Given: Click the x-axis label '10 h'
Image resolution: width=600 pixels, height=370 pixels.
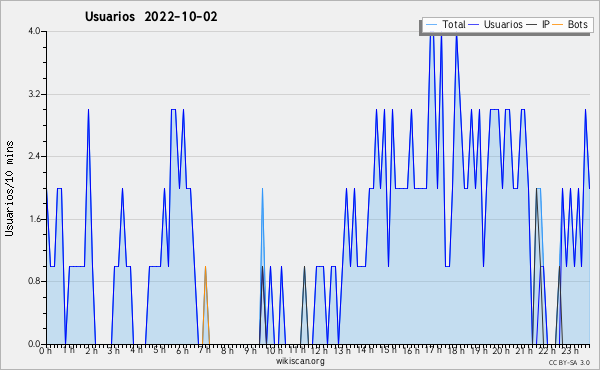Looking at the screenshot, I should [x=274, y=350].
